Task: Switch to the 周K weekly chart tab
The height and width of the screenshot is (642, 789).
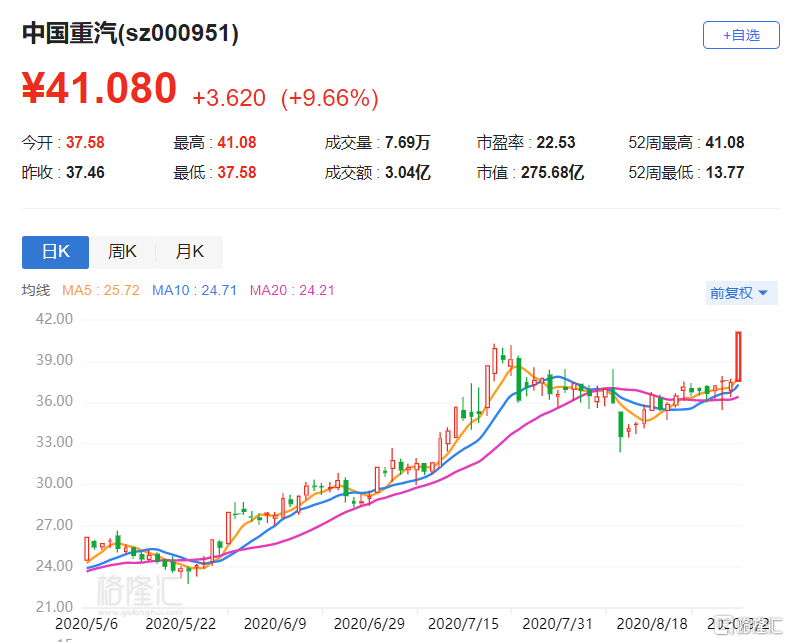Action: [122, 252]
